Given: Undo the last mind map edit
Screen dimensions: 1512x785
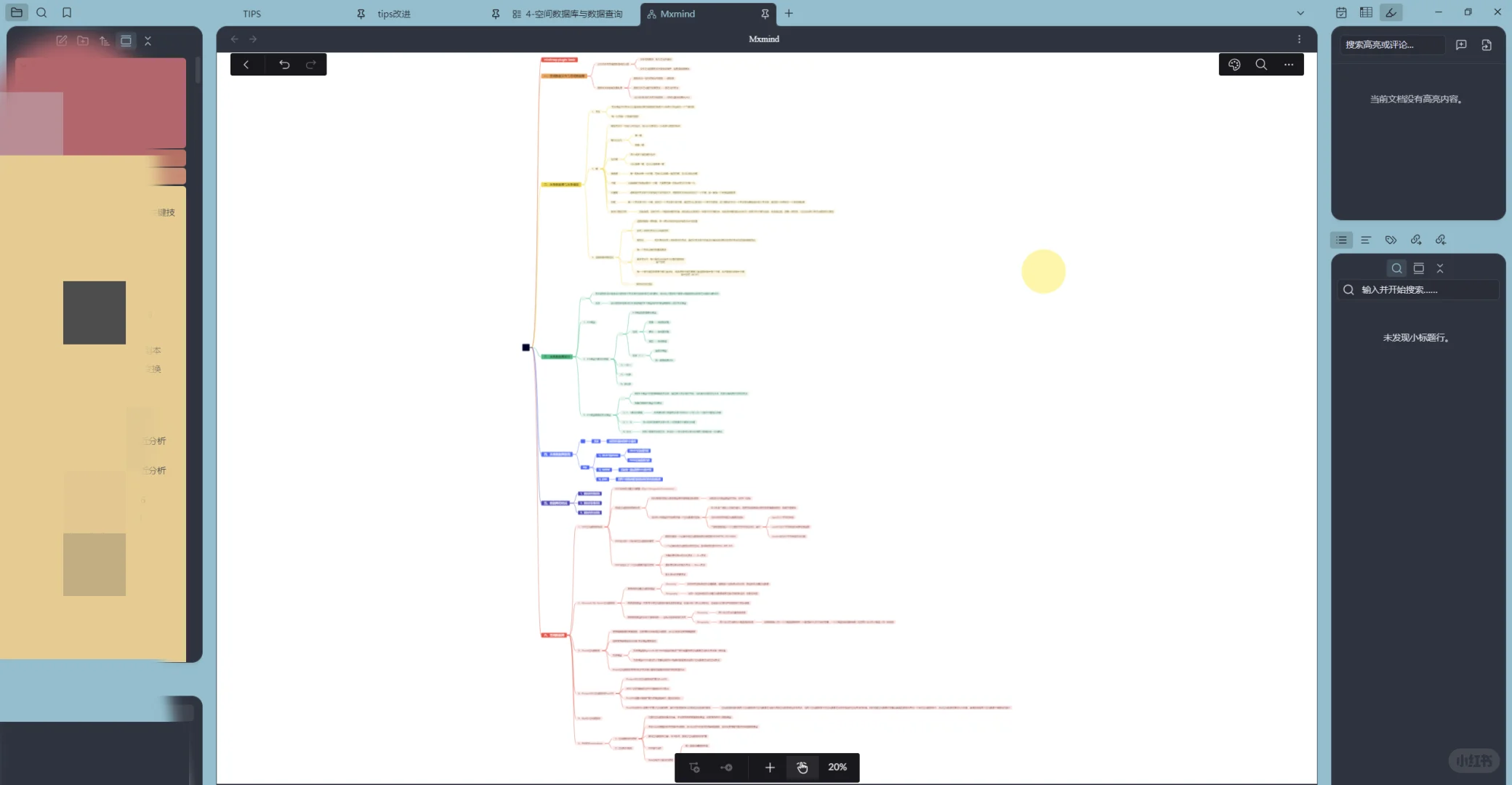Looking at the screenshot, I should [284, 65].
